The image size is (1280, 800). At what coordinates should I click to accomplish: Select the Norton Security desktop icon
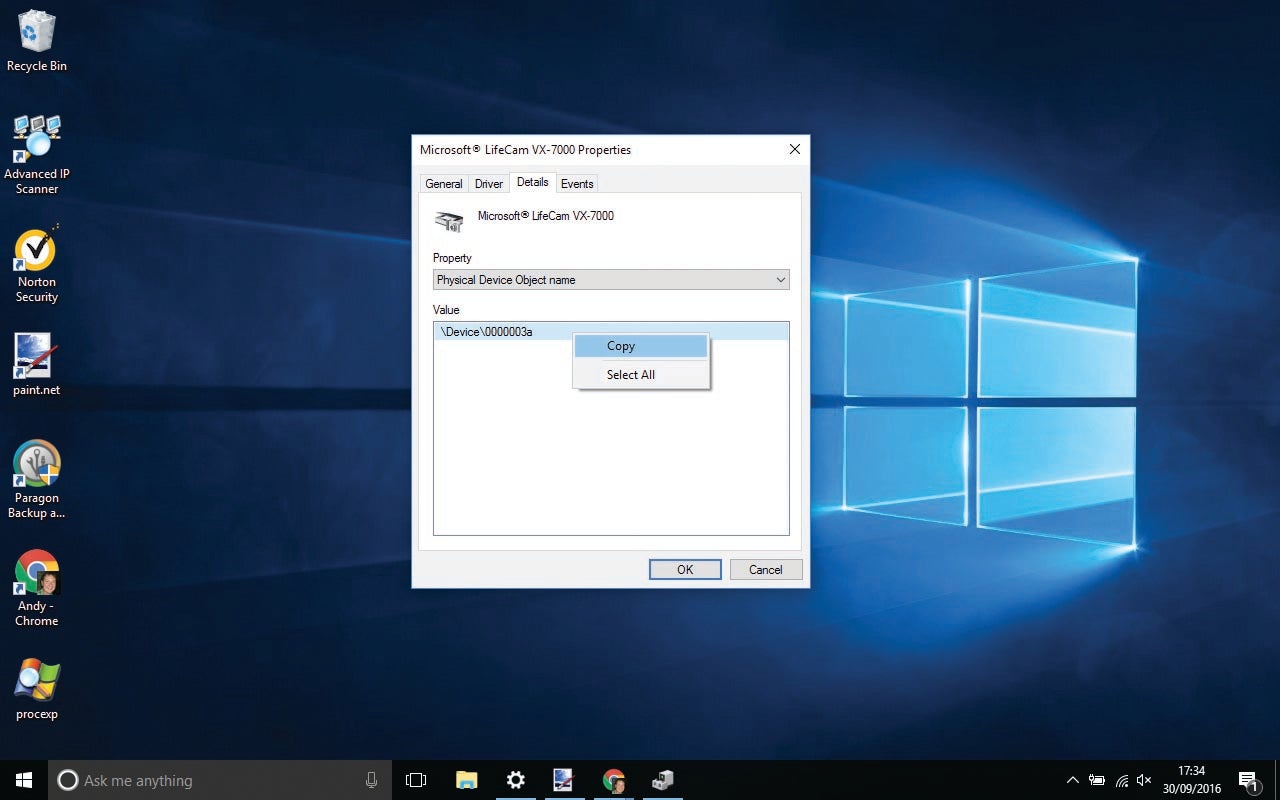point(37,265)
